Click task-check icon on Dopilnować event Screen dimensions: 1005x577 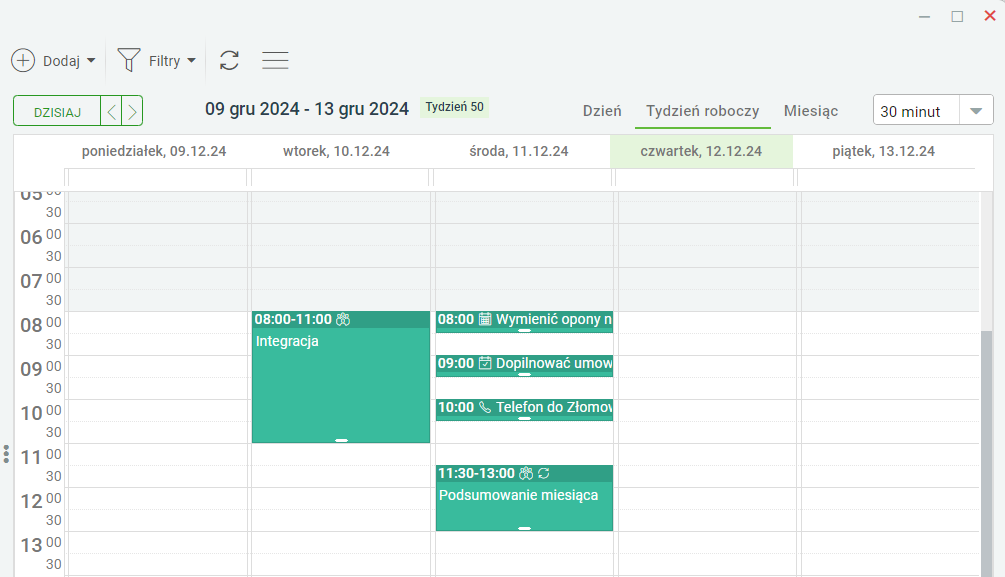click(485, 363)
